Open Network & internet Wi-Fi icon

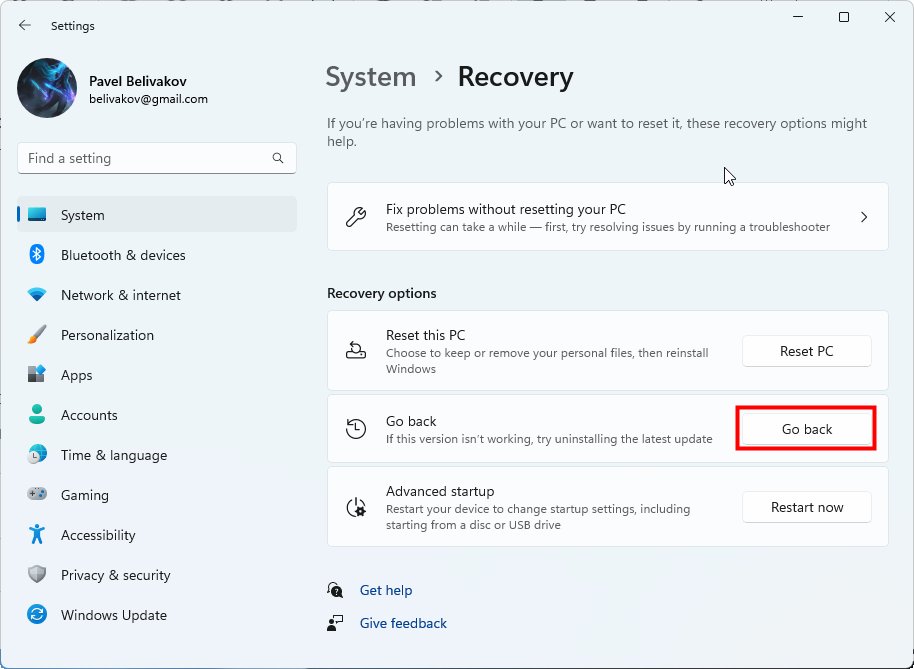(37, 295)
